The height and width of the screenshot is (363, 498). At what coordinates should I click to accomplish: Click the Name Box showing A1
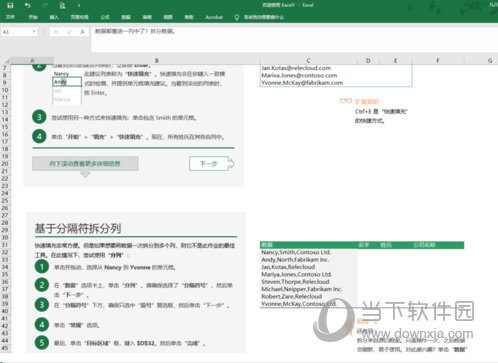(17, 32)
